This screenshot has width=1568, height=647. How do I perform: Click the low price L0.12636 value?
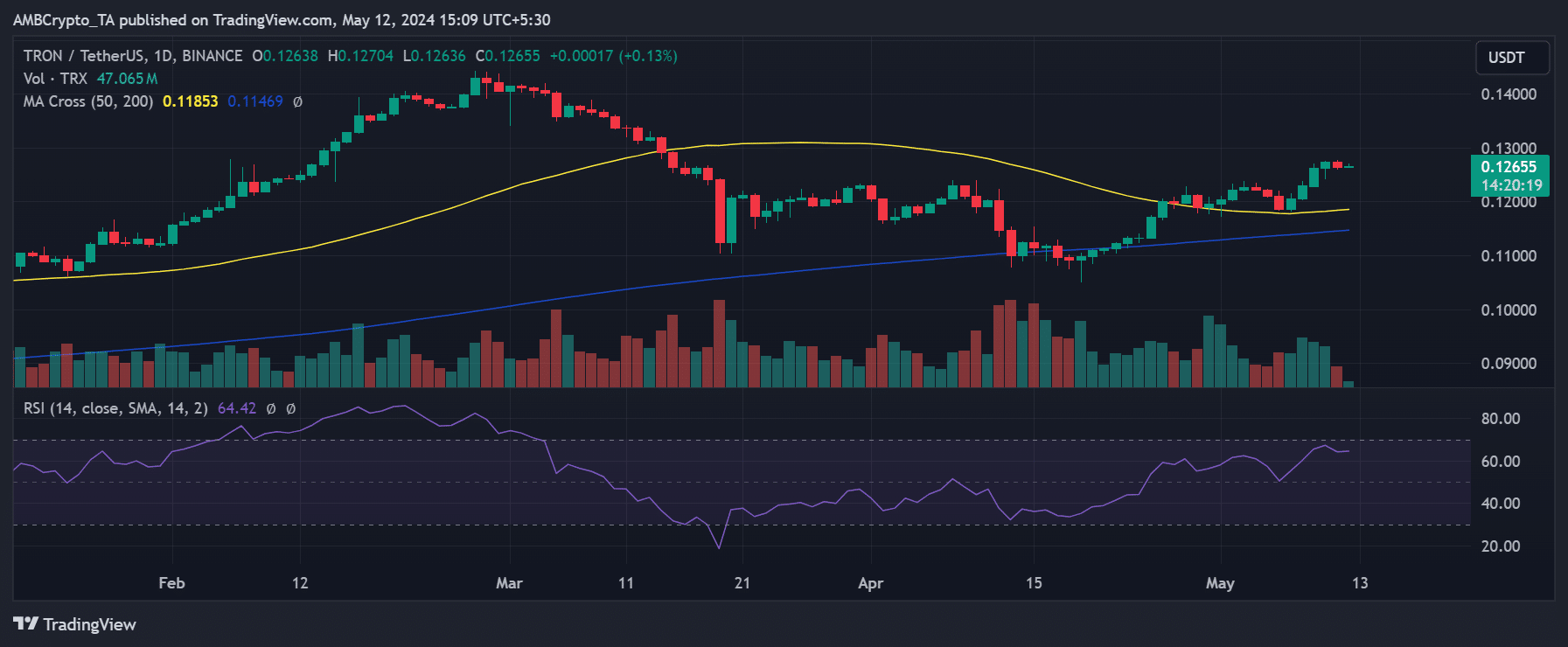(434, 56)
